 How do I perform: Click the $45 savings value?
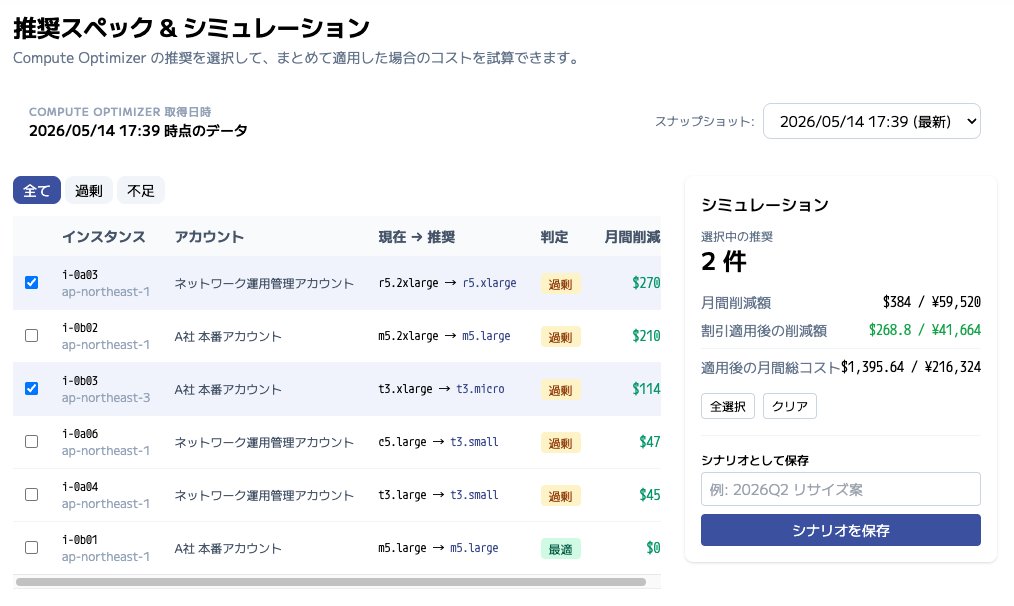click(650, 495)
